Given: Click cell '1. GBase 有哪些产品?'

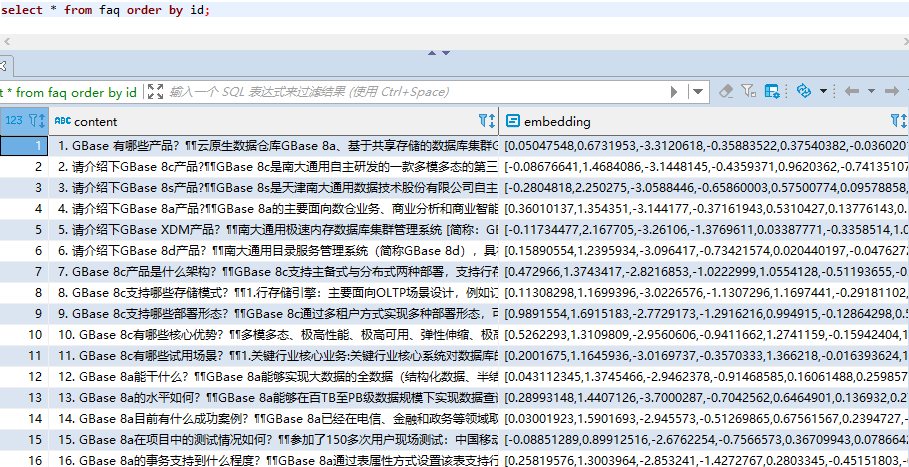Looking at the screenshot, I should tap(274, 145).
